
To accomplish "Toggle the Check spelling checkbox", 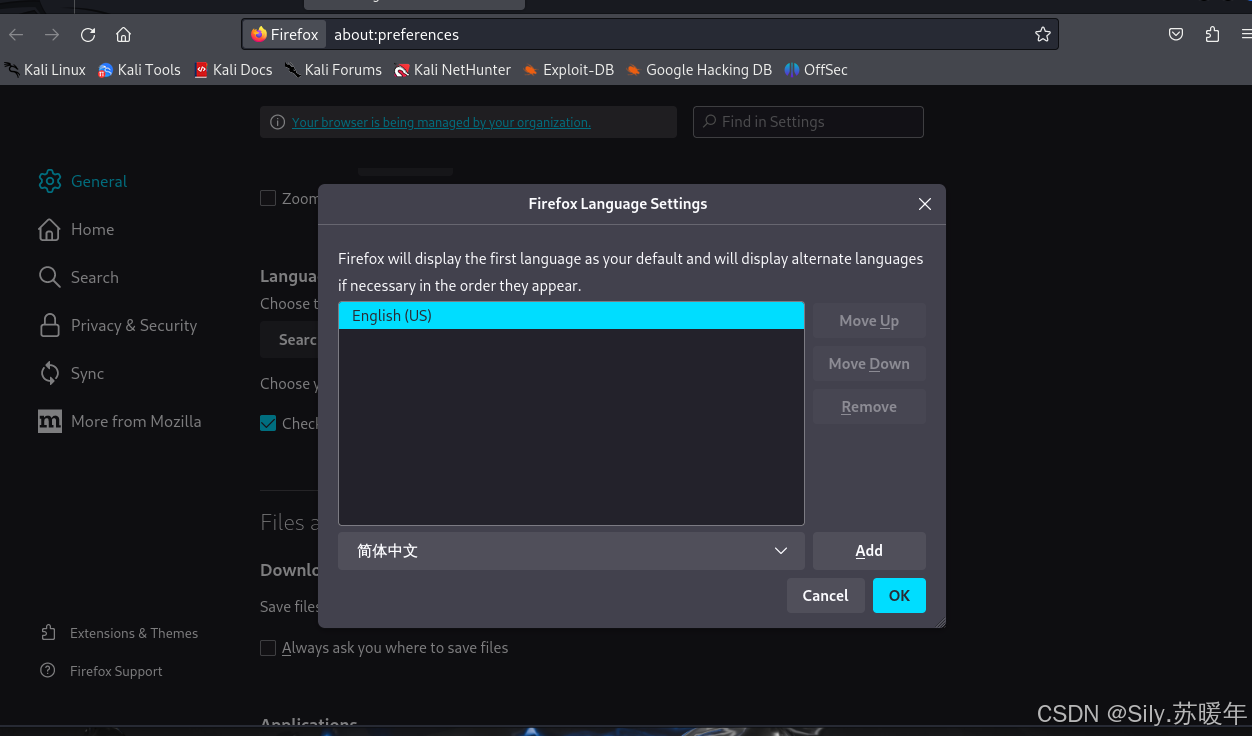I will click(x=268, y=423).
